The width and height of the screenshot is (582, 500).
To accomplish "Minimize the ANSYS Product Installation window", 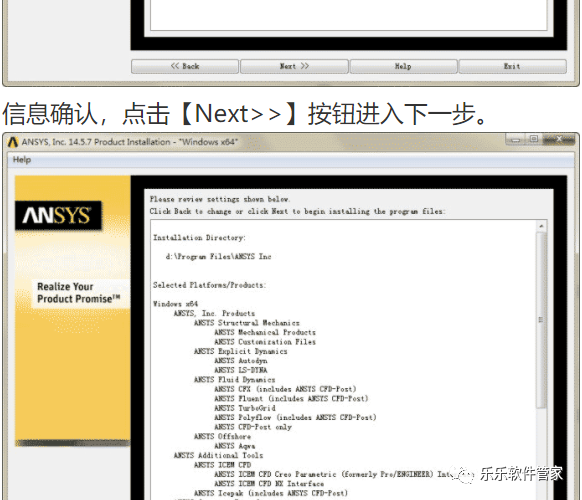I will click(515, 140).
